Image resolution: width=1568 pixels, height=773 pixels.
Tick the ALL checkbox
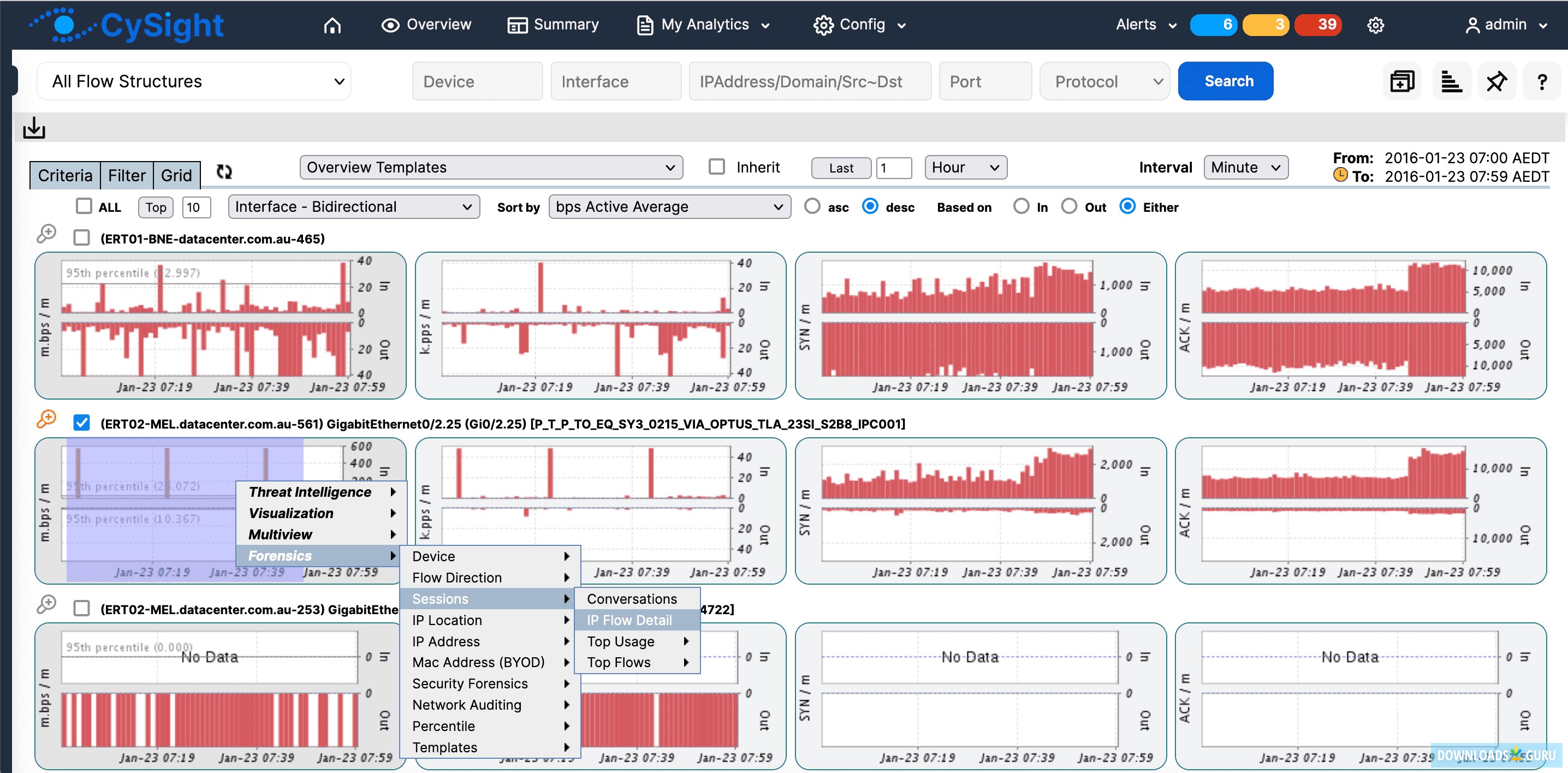[x=84, y=206]
